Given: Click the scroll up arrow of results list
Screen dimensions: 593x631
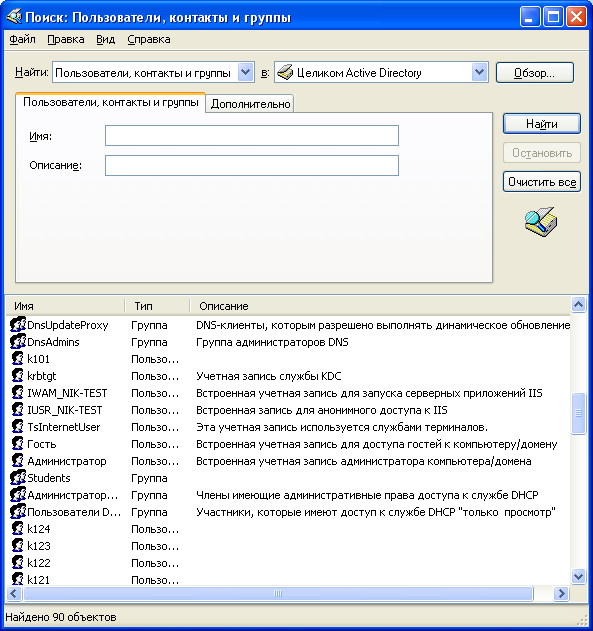Looking at the screenshot, I should click(x=579, y=305).
